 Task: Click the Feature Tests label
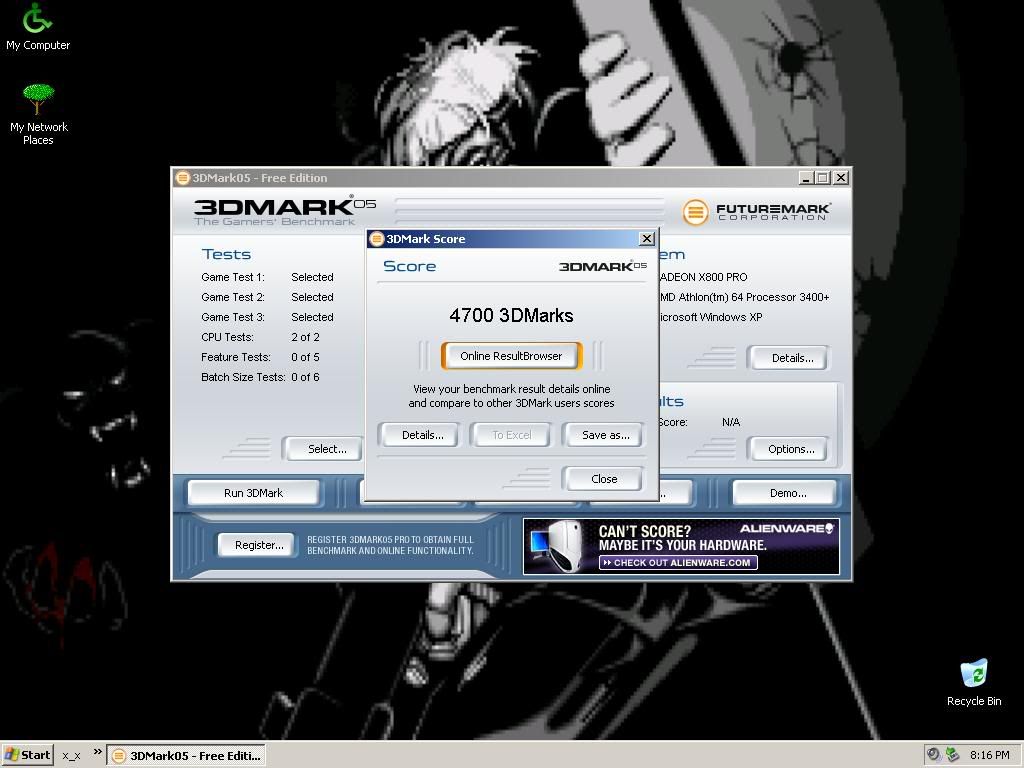pos(236,357)
